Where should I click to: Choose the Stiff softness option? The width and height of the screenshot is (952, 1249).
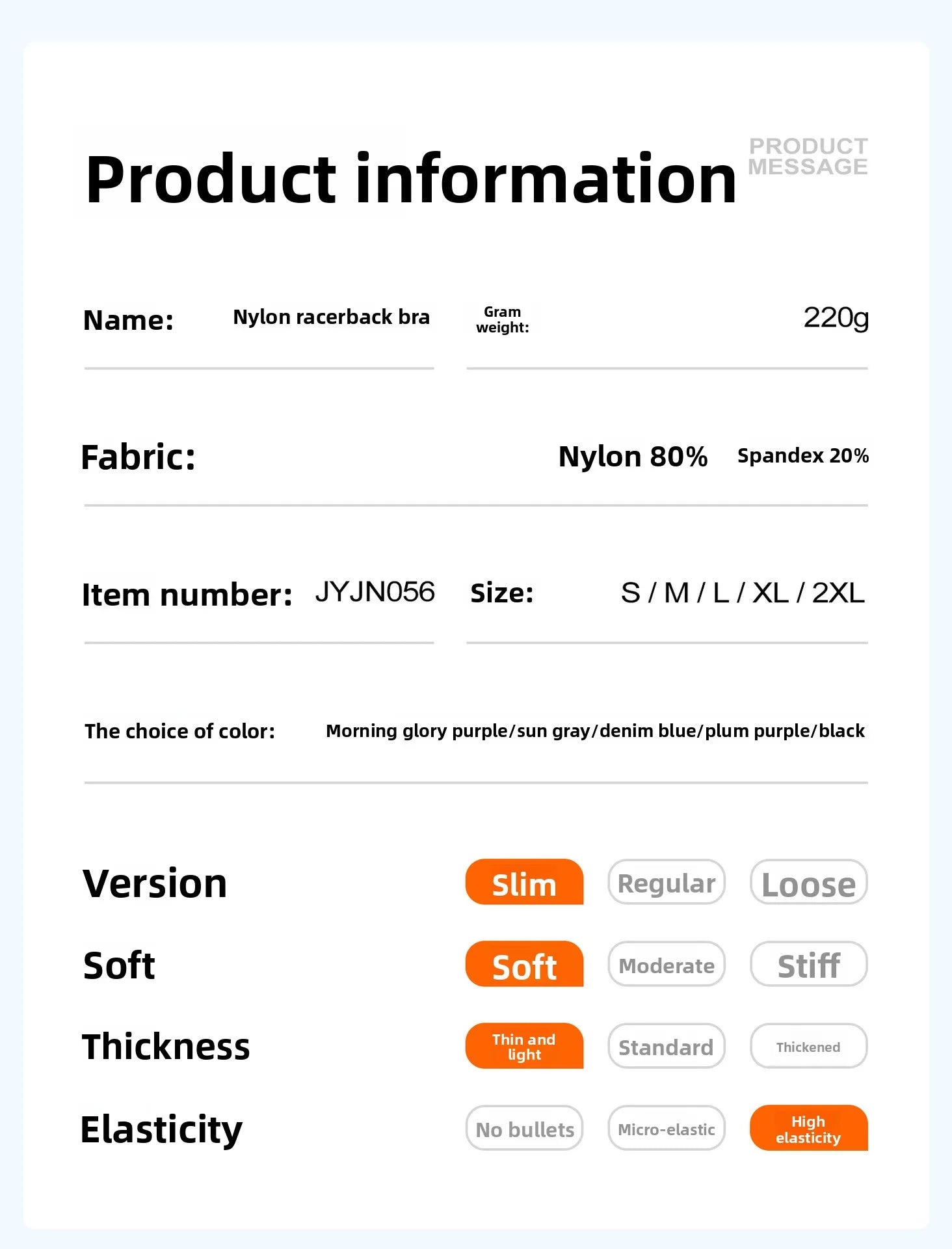809,963
